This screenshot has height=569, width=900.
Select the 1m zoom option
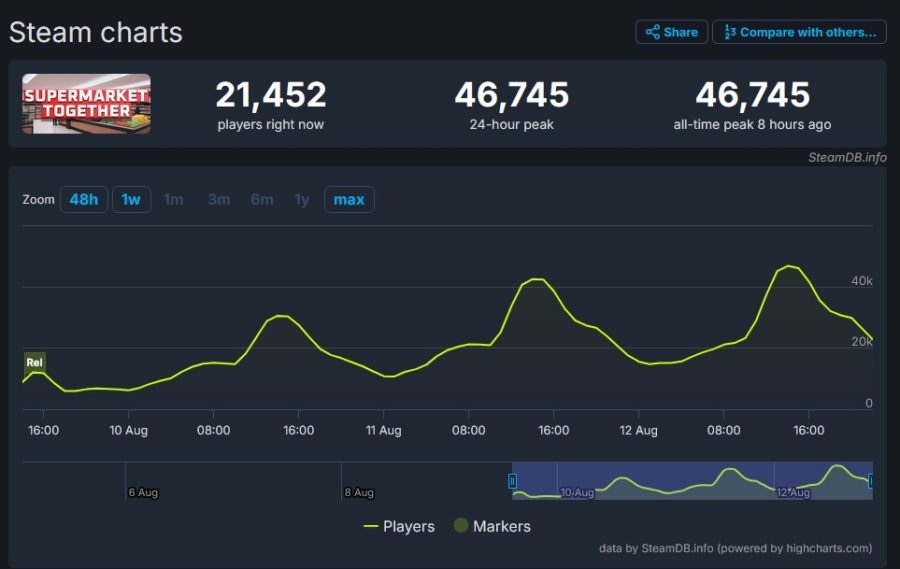[173, 200]
